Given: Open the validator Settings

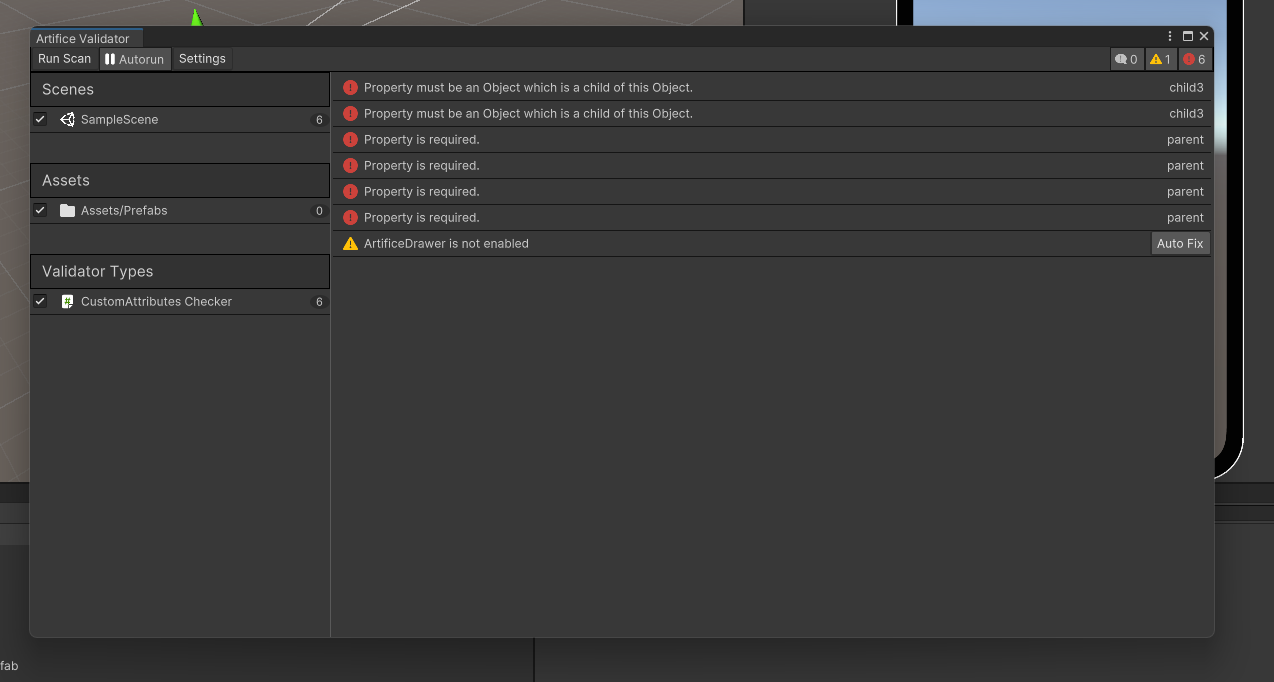Looking at the screenshot, I should click(x=202, y=59).
